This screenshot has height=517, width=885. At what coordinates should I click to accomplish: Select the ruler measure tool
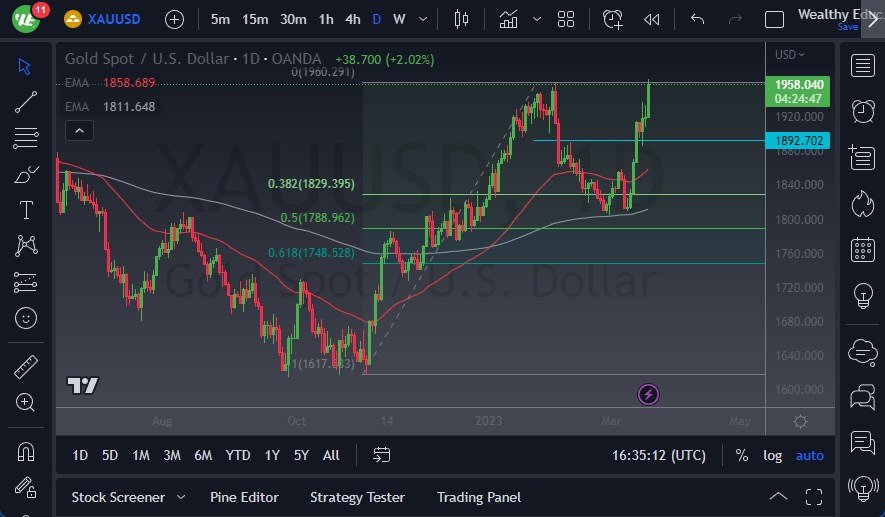pyautogui.click(x=26, y=367)
